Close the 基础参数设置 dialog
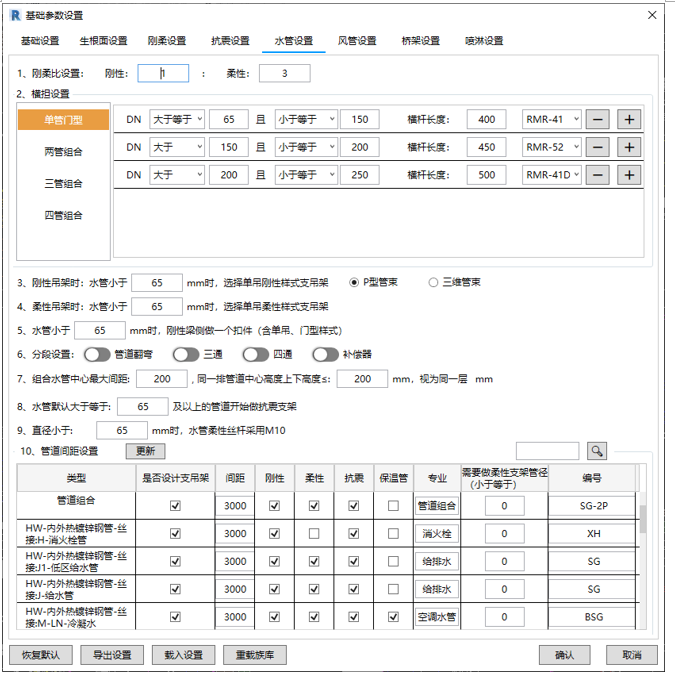Viewport: 675px width, 681px height. (x=652, y=15)
